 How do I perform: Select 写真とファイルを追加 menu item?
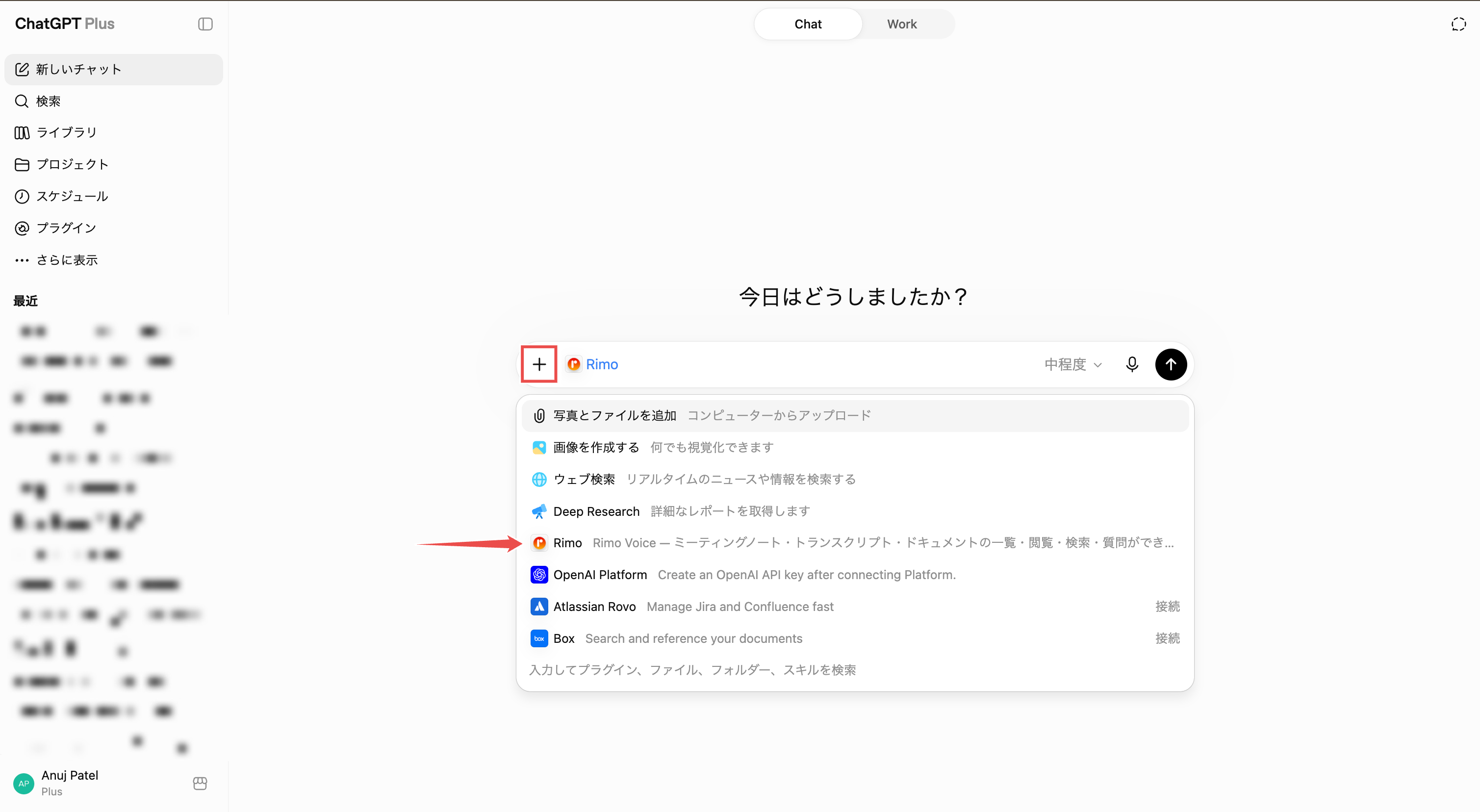855,415
